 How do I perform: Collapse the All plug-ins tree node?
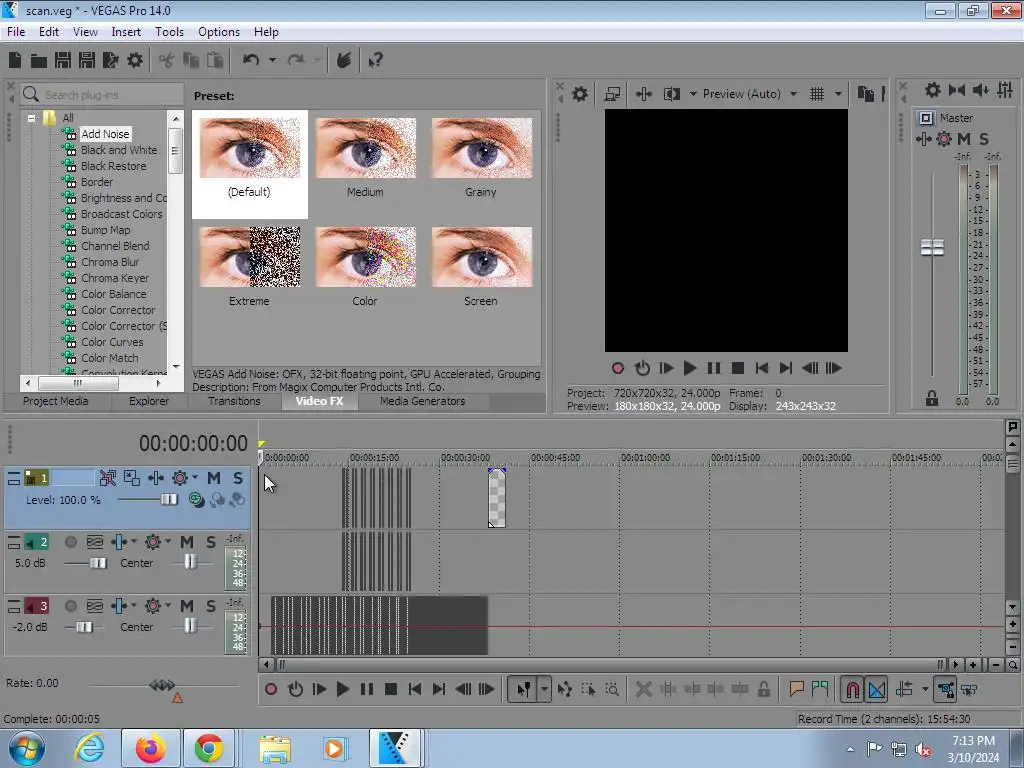point(31,118)
